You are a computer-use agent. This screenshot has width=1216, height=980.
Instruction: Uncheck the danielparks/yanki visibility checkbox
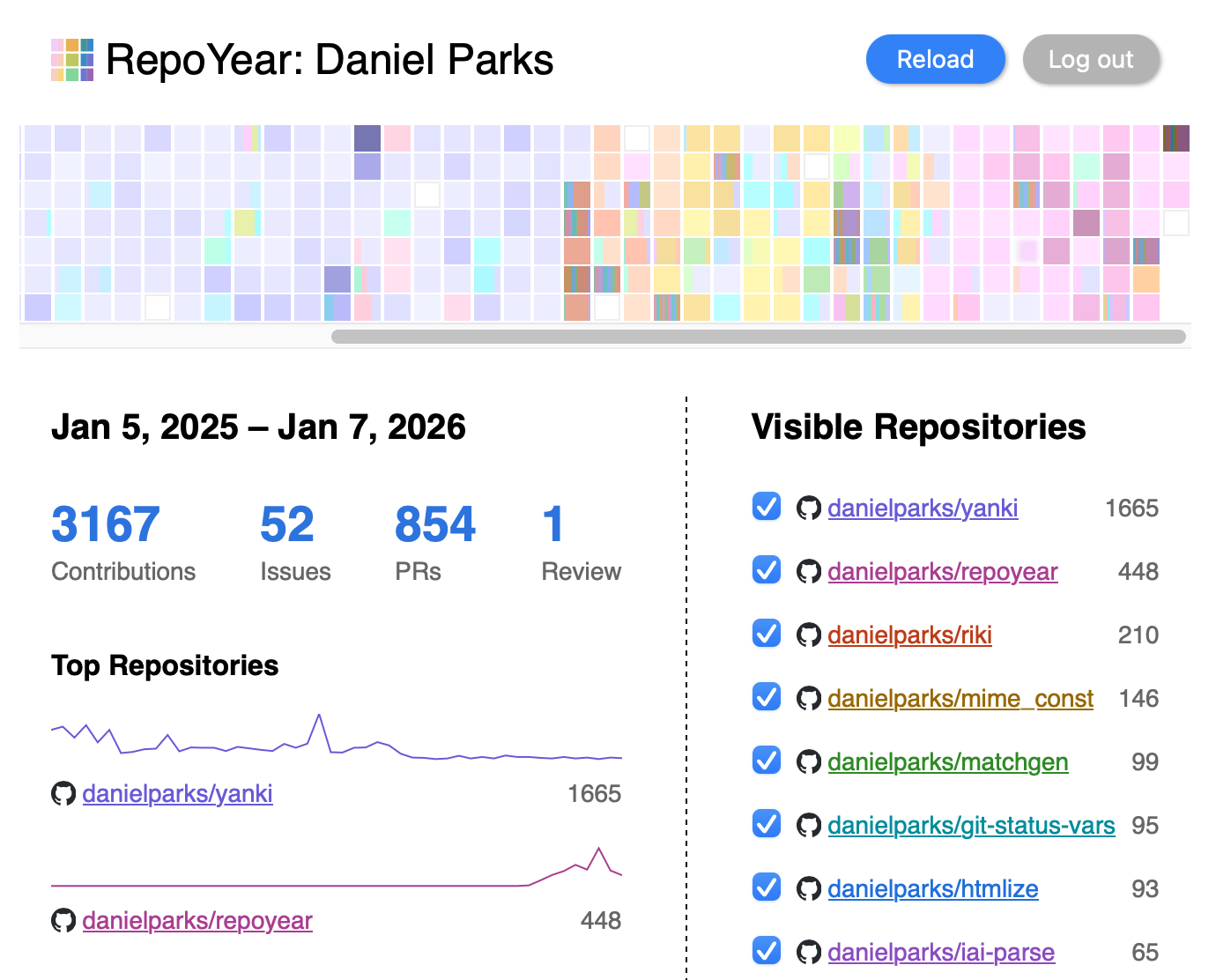click(767, 507)
